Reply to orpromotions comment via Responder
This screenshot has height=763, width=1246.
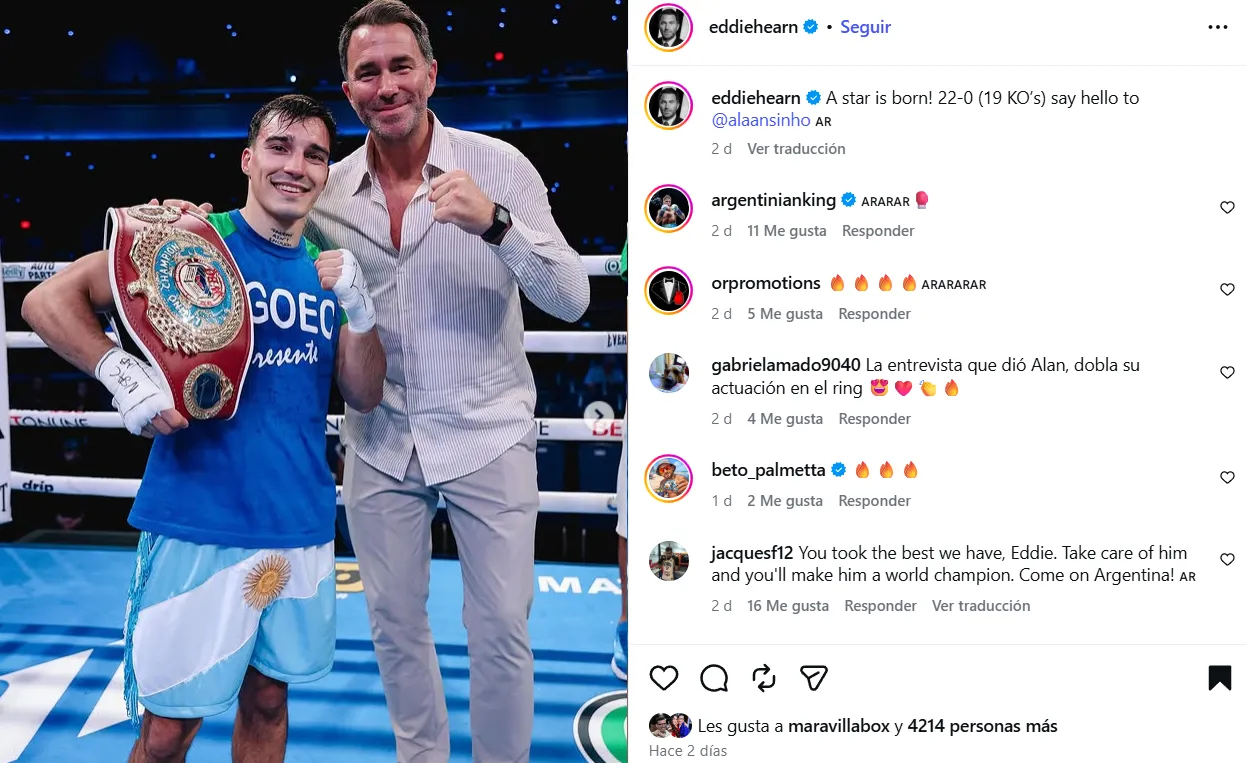pyautogui.click(x=874, y=314)
